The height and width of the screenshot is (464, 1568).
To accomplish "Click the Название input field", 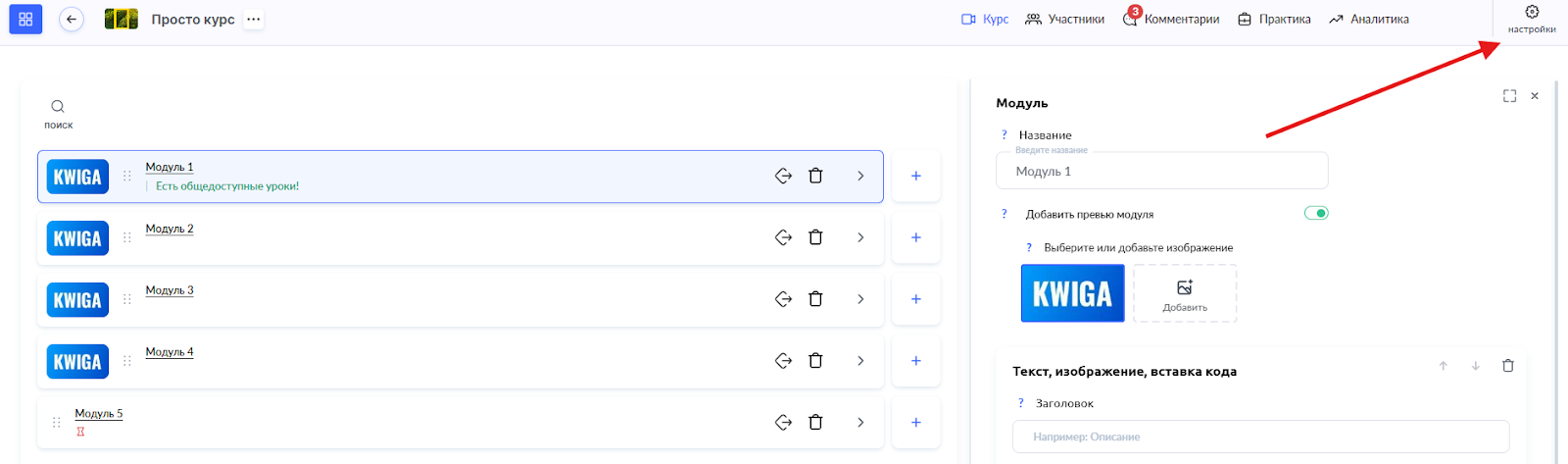I will pos(1161,171).
